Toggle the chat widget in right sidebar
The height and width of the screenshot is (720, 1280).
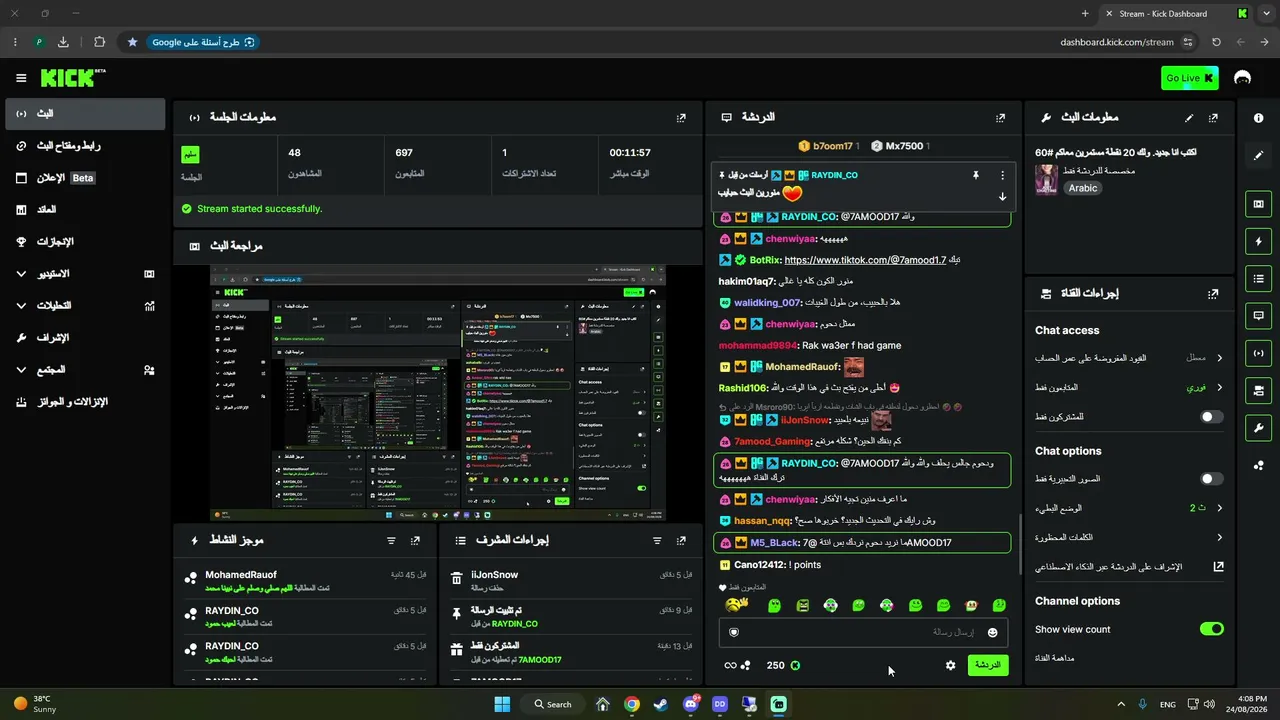[x=1258, y=315]
